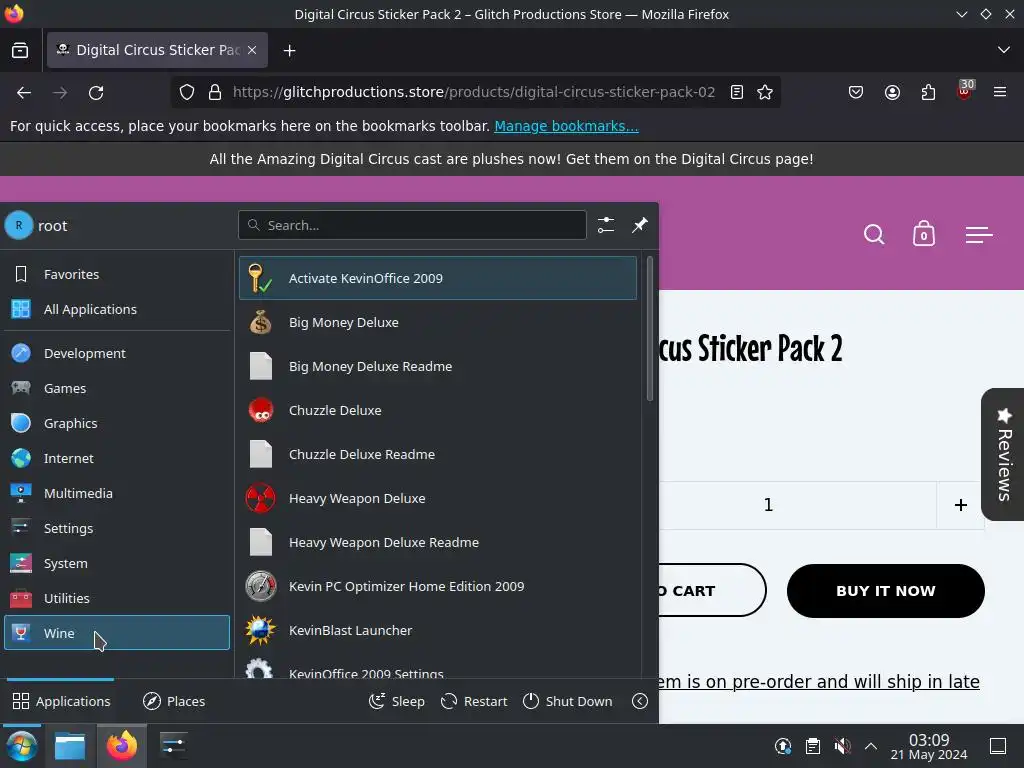Click the launcher search field

pyautogui.click(x=412, y=225)
